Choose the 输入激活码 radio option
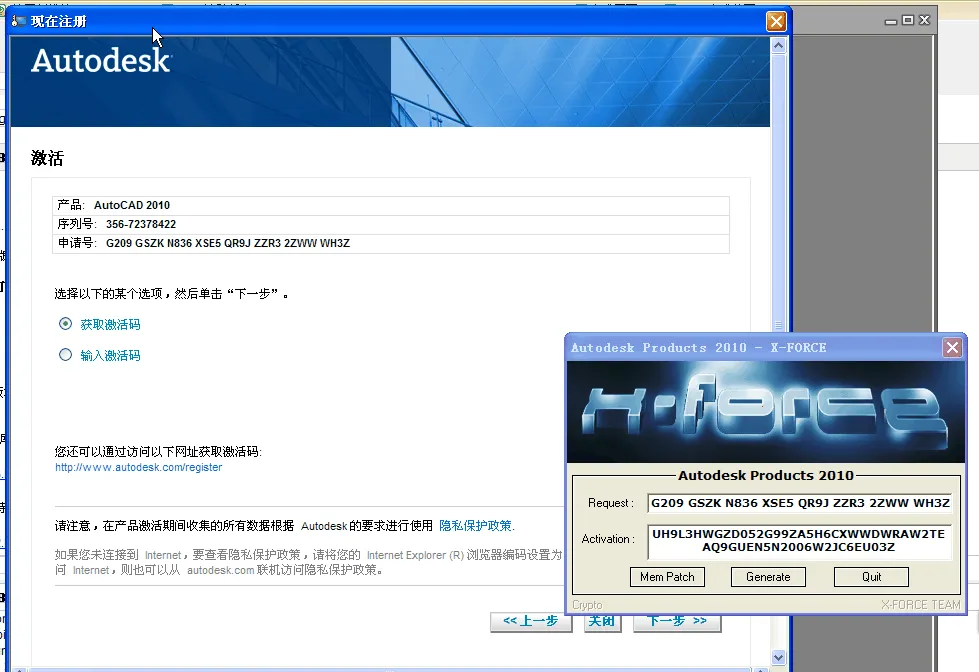This screenshot has width=979, height=672. (x=66, y=355)
